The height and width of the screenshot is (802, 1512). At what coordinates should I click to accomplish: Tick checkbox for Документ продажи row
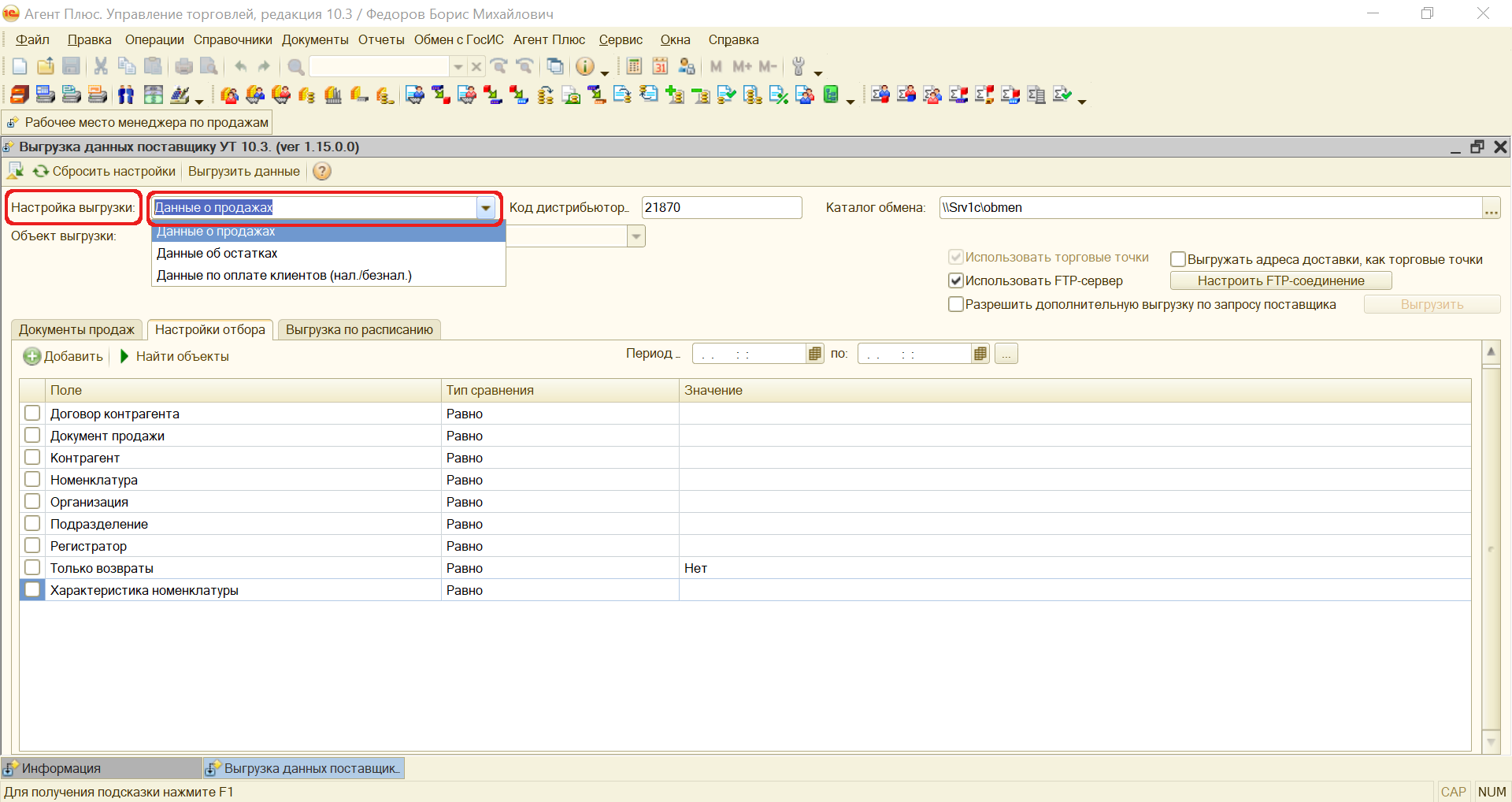[32, 435]
